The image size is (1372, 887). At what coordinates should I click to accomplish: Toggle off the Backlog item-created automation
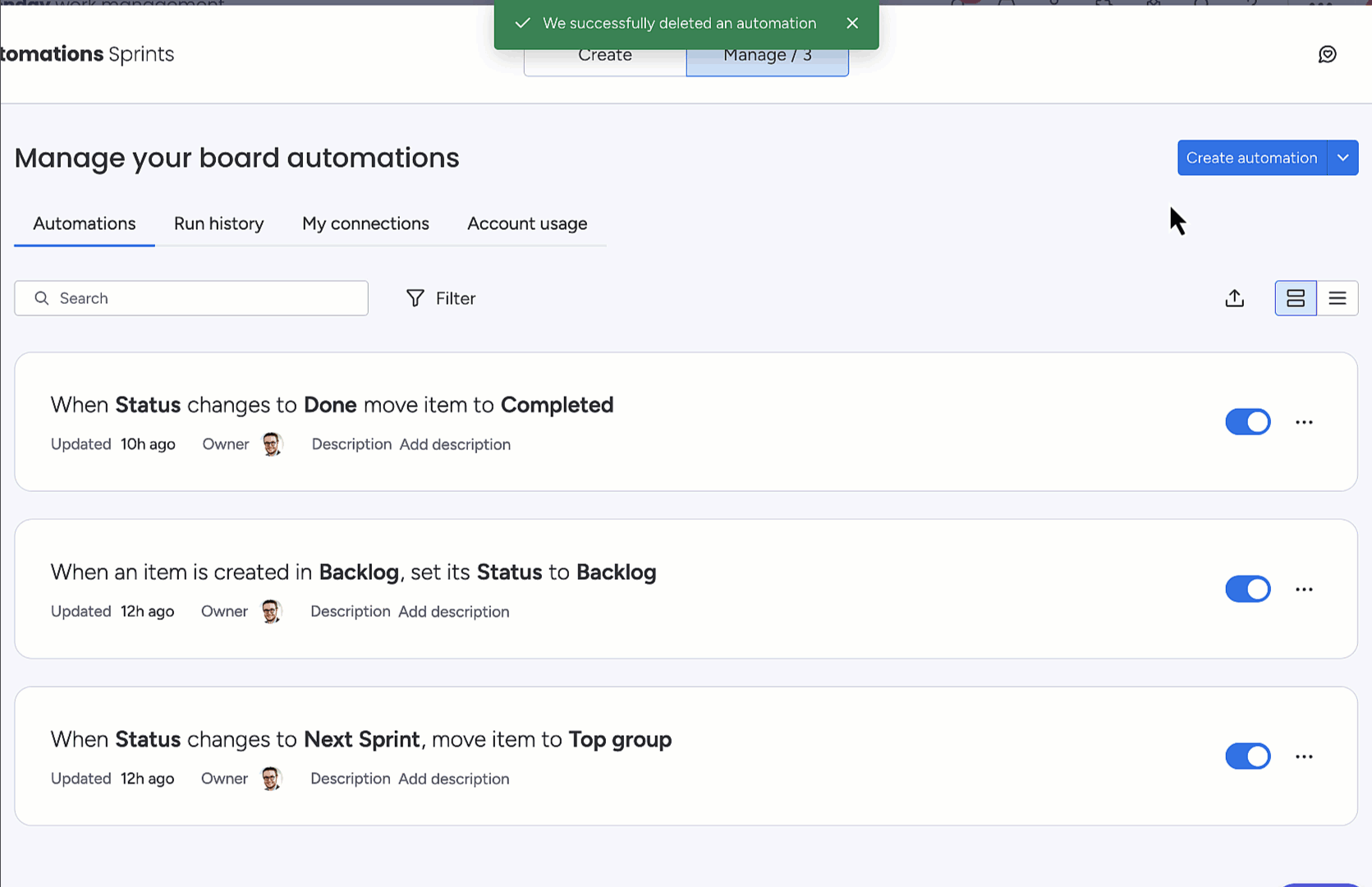pyautogui.click(x=1247, y=590)
